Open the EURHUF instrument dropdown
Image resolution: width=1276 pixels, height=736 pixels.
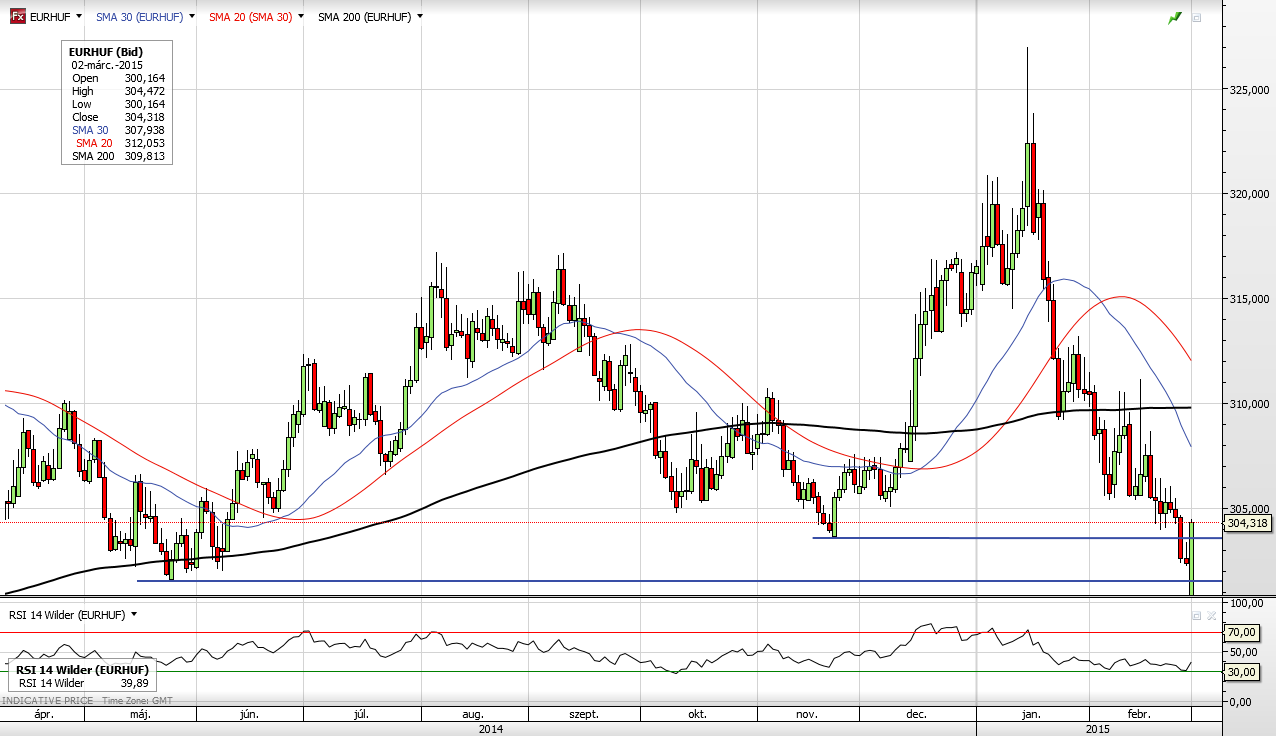point(79,17)
